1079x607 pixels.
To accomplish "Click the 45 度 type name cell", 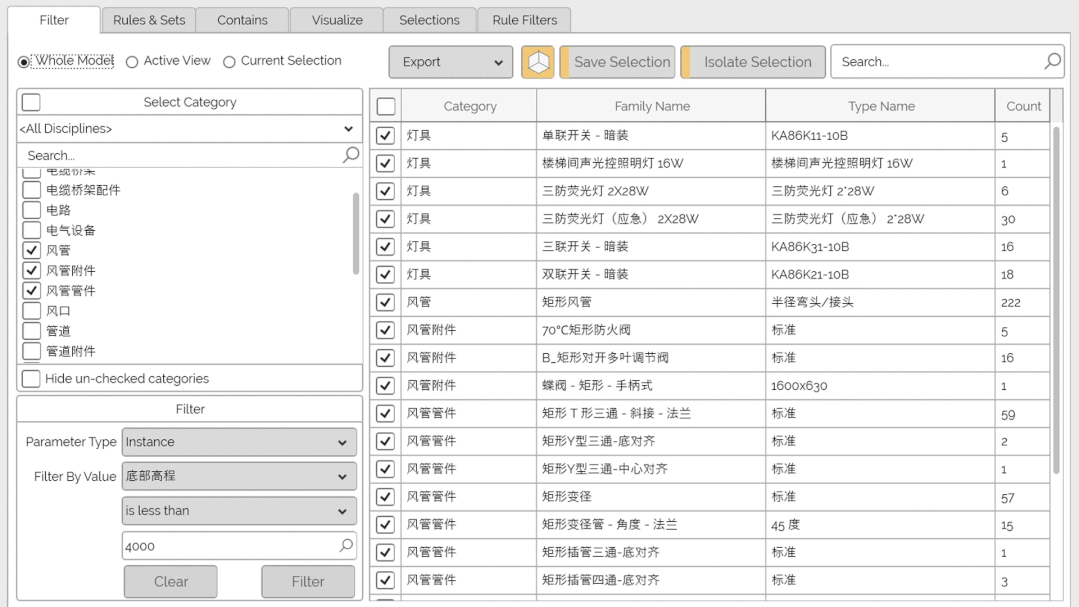I will pos(879,524).
